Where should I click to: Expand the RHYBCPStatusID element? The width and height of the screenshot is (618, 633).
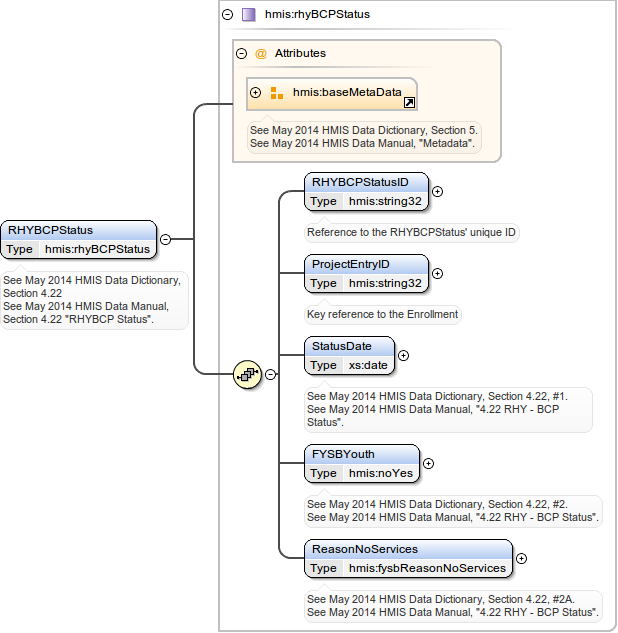coord(437,191)
